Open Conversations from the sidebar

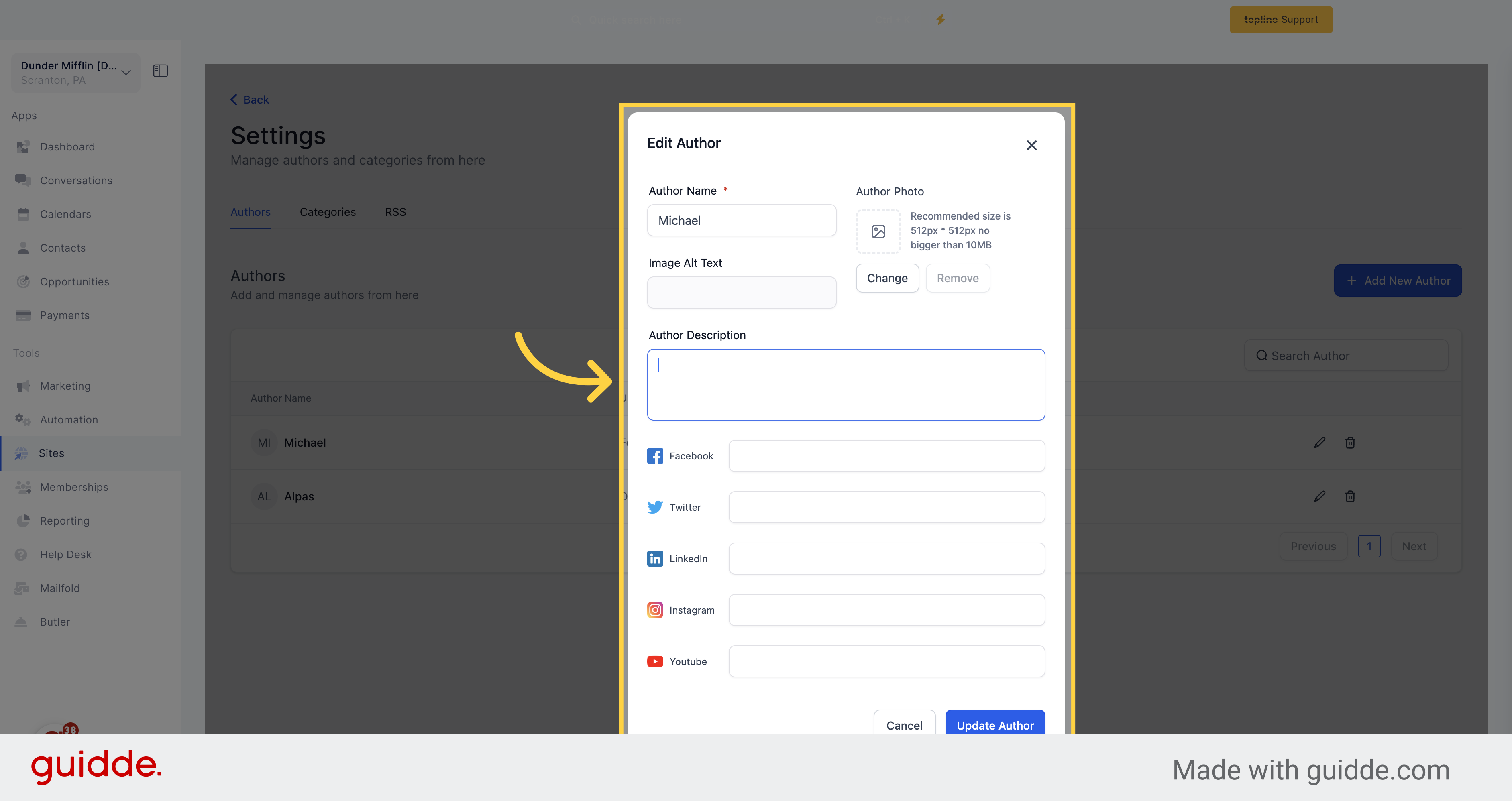coord(90,180)
